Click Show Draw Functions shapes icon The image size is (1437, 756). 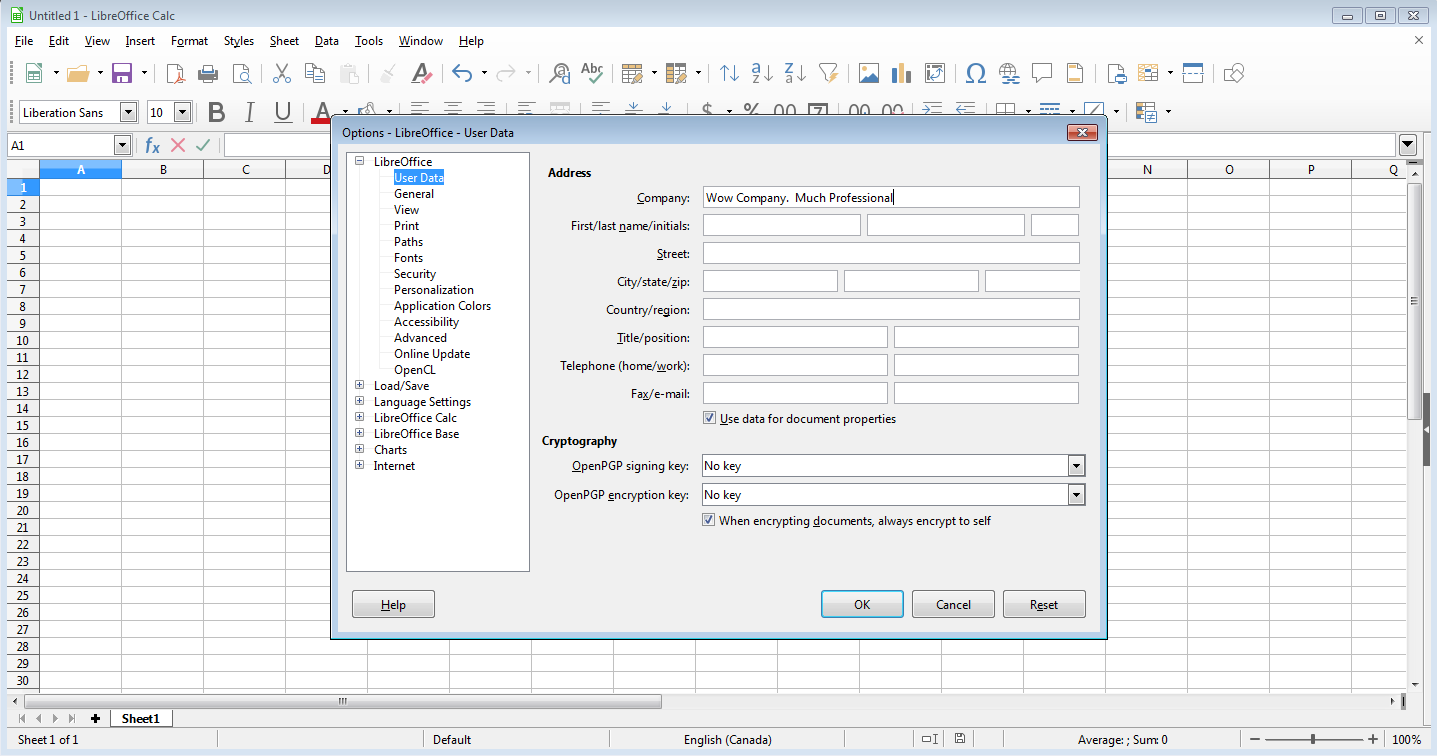tap(1234, 73)
